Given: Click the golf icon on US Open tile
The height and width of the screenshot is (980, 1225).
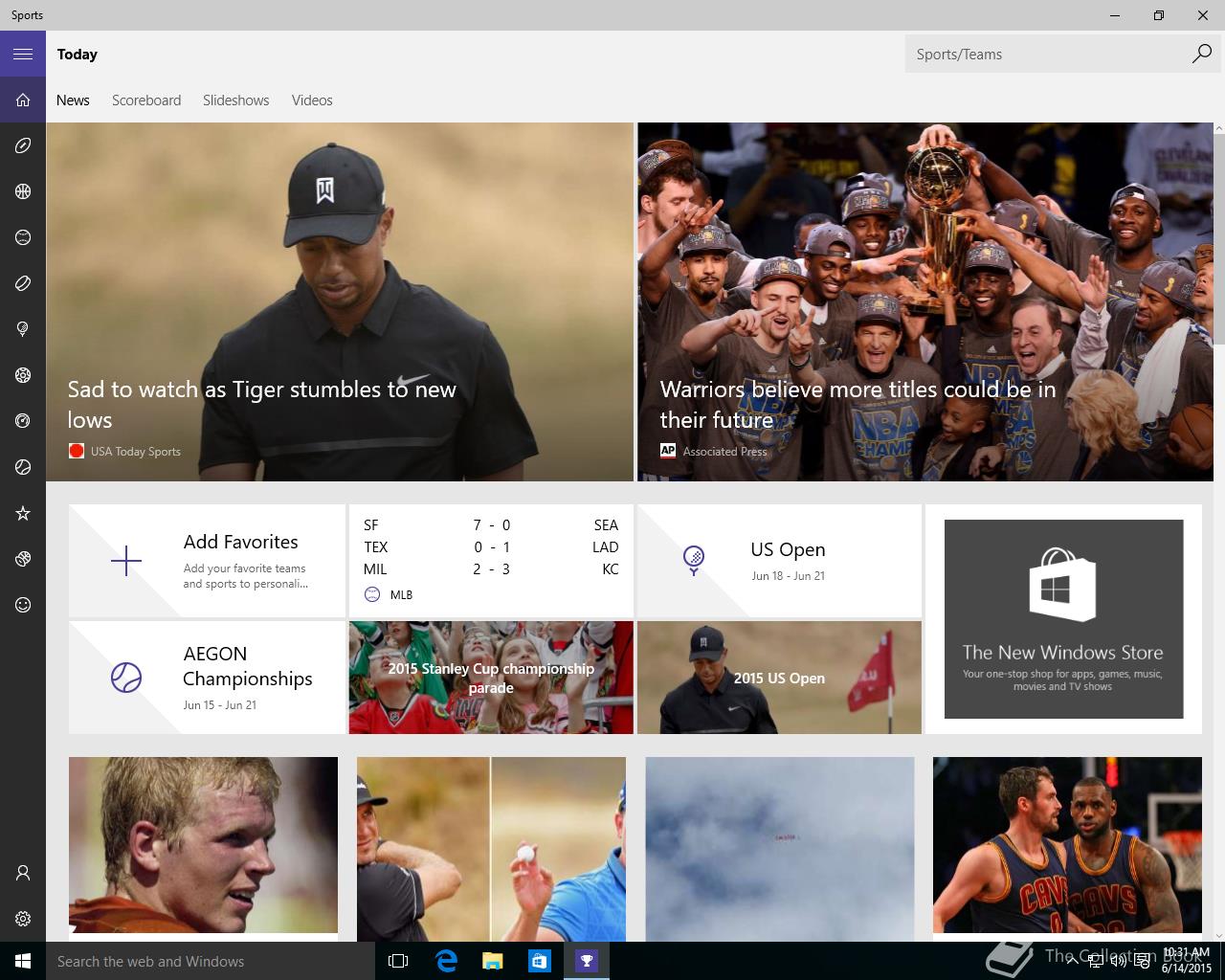Looking at the screenshot, I should 694,560.
